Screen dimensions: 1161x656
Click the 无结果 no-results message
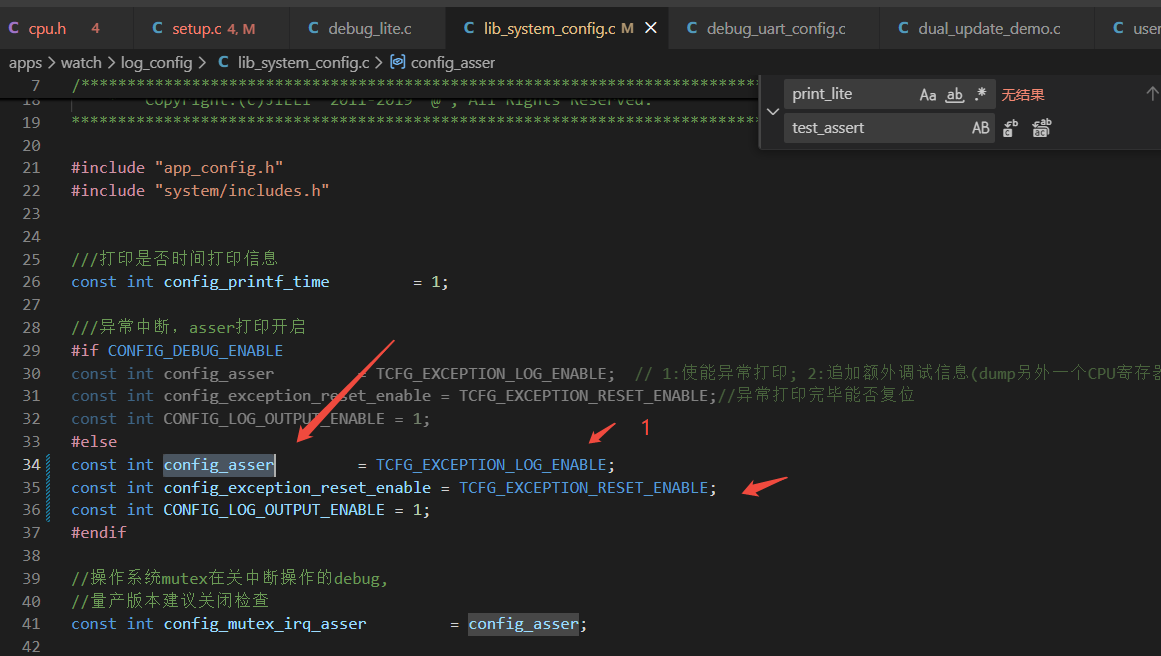pos(1023,95)
